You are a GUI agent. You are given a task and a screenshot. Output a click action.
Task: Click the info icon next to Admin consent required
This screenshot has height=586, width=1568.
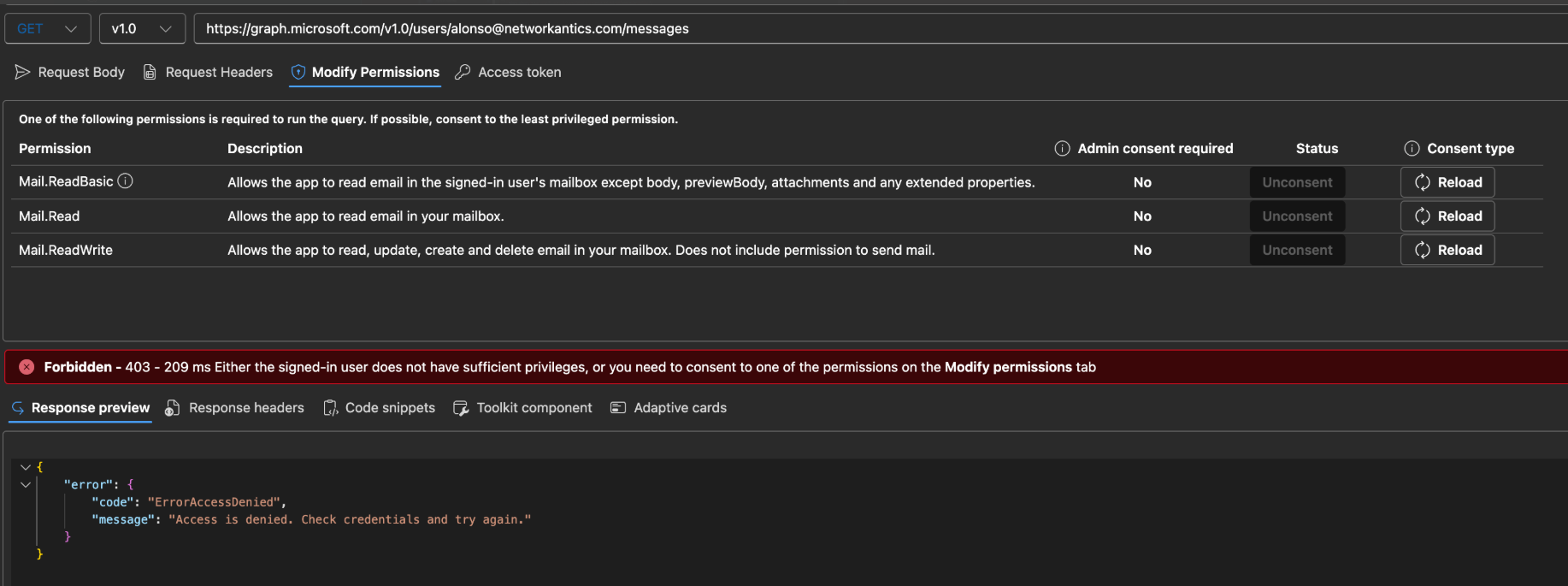1062,149
